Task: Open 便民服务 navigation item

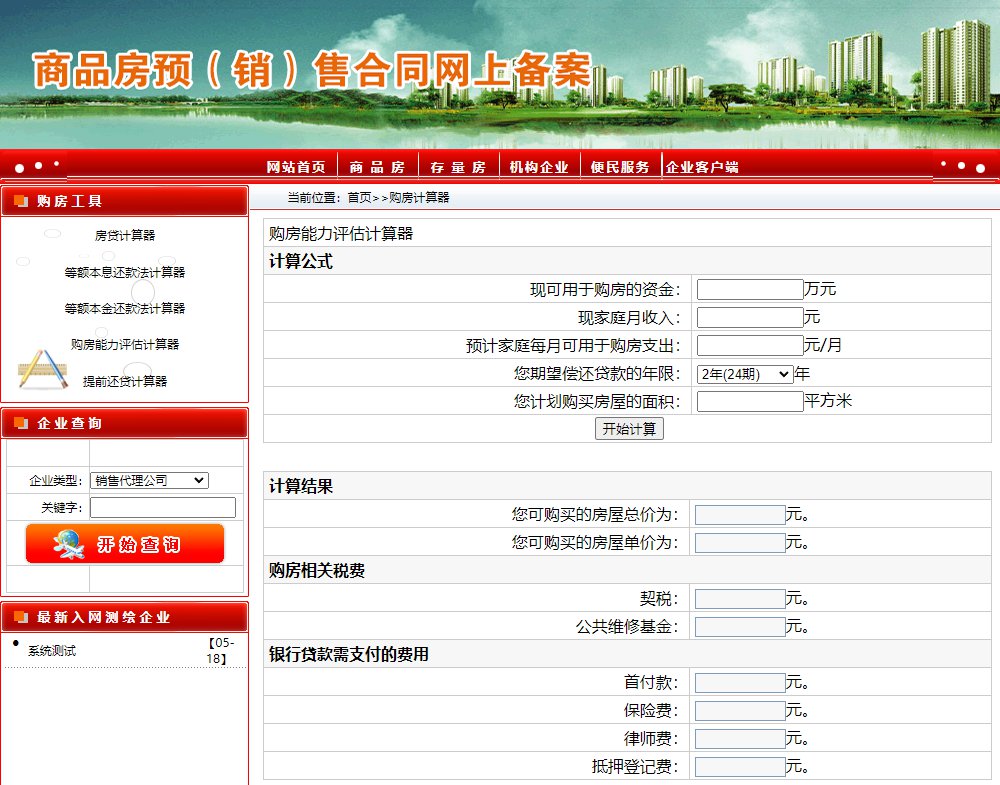Action: [620, 167]
